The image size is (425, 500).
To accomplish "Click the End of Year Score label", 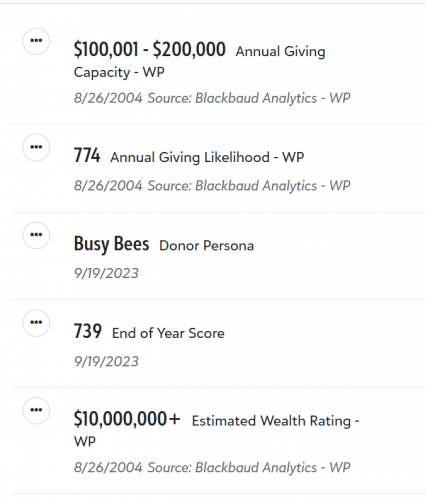I will [168, 333].
